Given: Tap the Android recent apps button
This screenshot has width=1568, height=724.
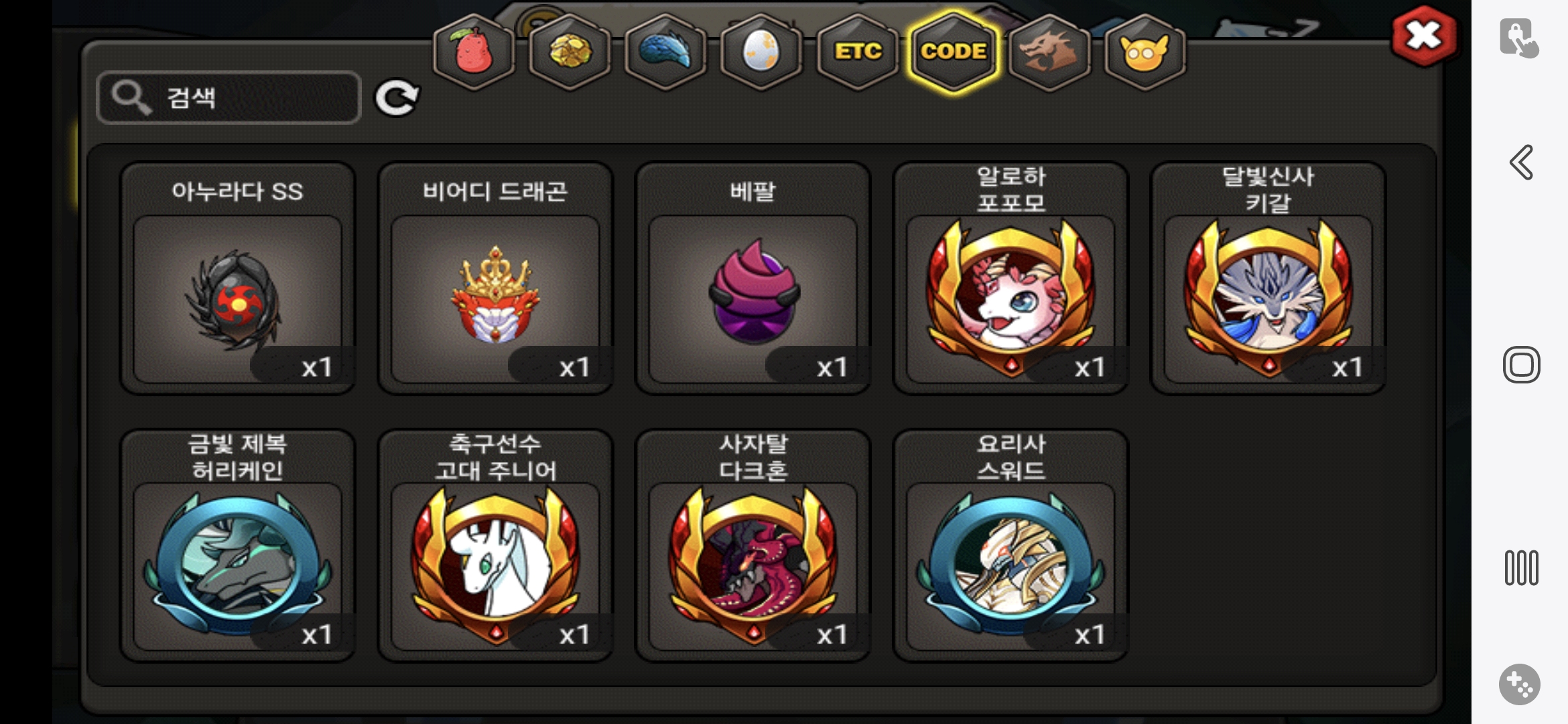Looking at the screenshot, I should pos(1521,568).
